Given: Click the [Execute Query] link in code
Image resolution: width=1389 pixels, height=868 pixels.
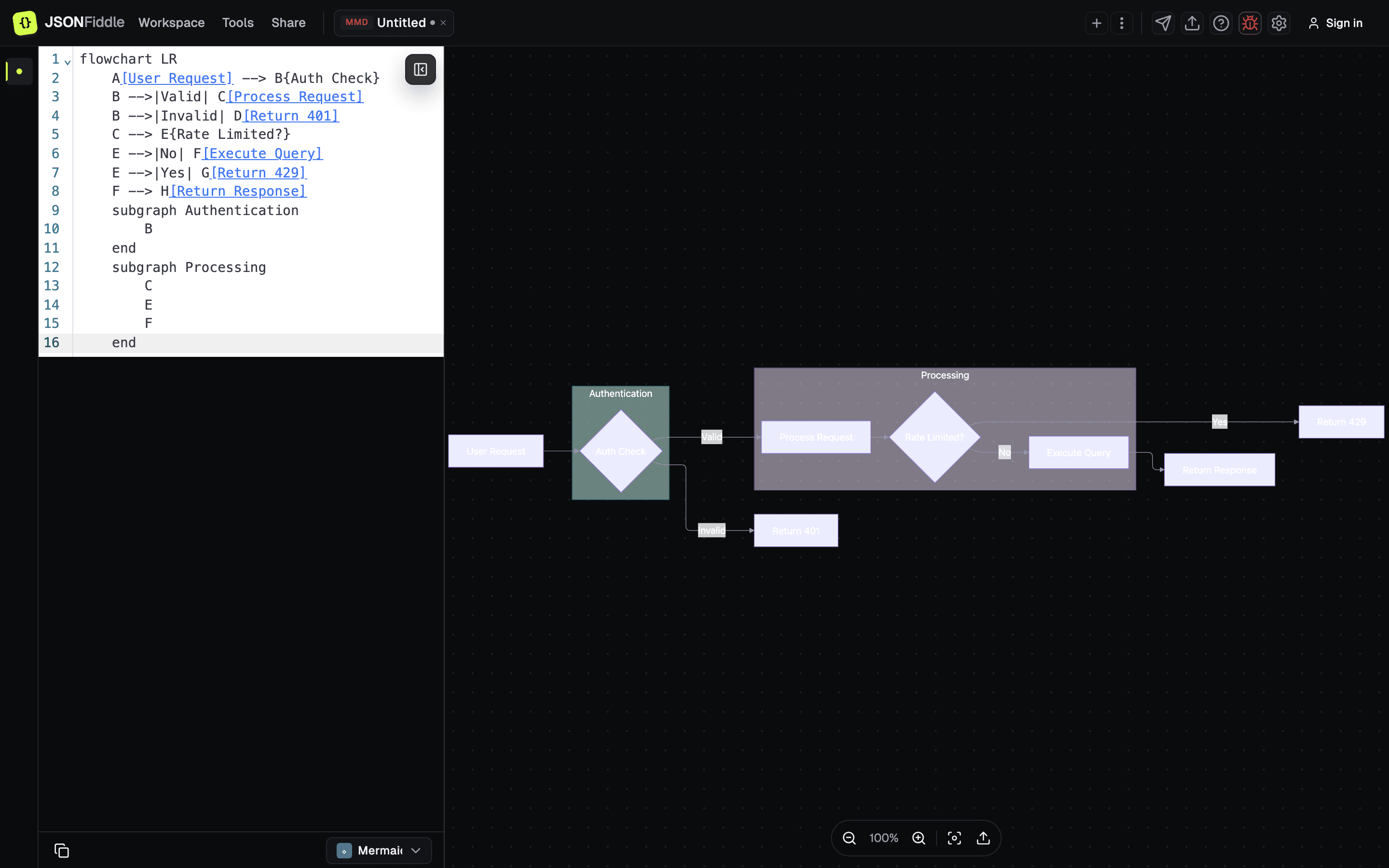Looking at the screenshot, I should [263, 153].
